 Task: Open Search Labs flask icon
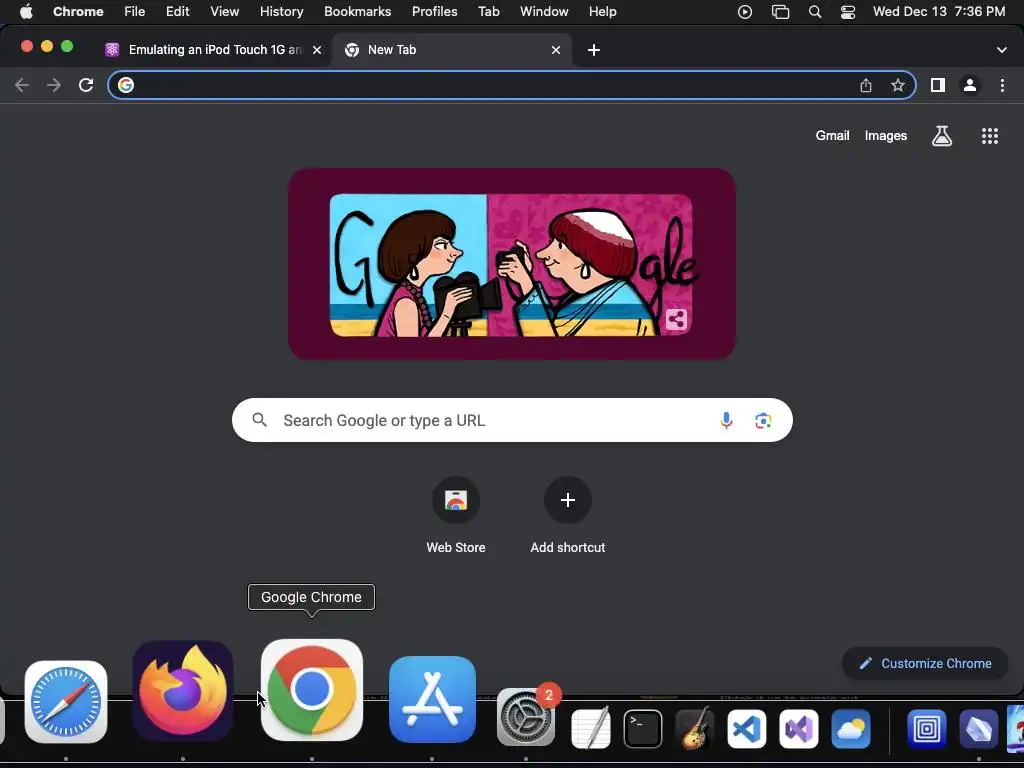click(942, 136)
